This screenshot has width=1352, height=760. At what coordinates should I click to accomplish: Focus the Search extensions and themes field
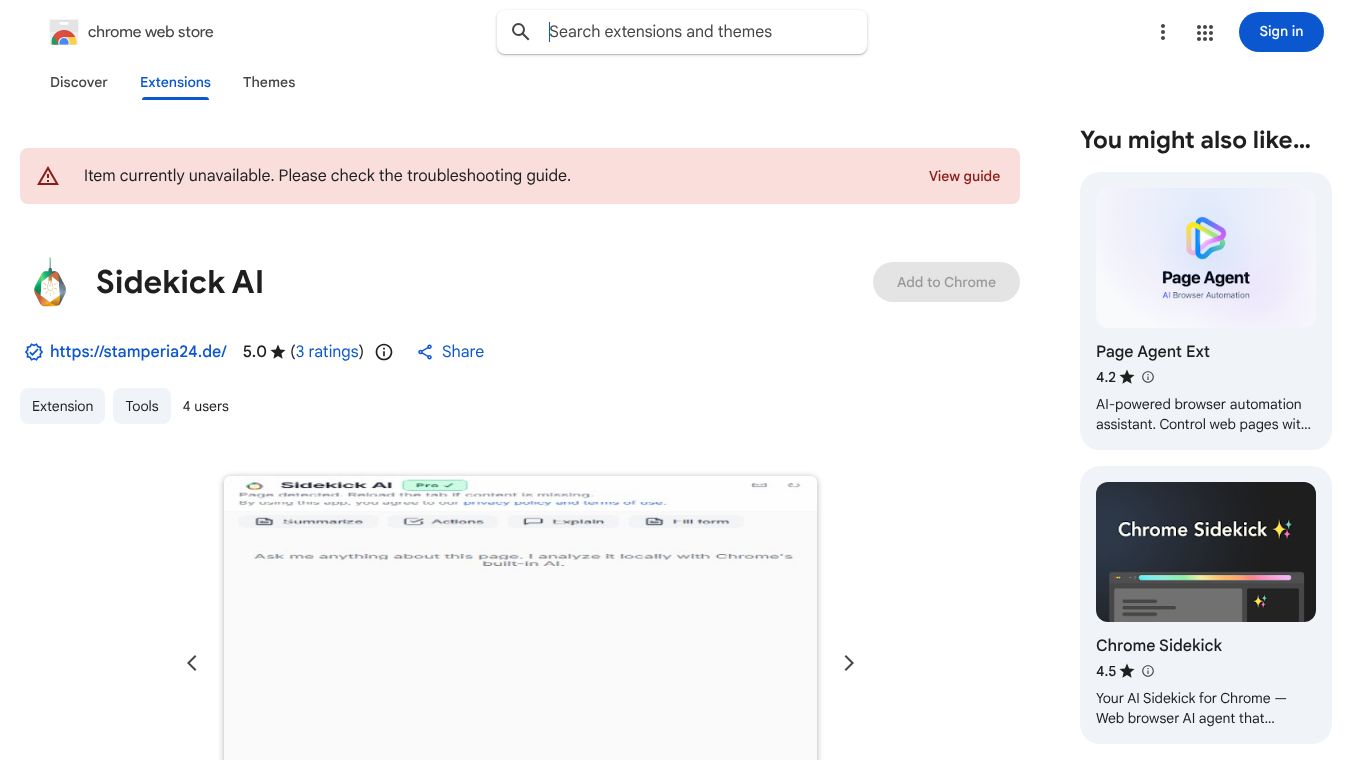coord(700,32)
